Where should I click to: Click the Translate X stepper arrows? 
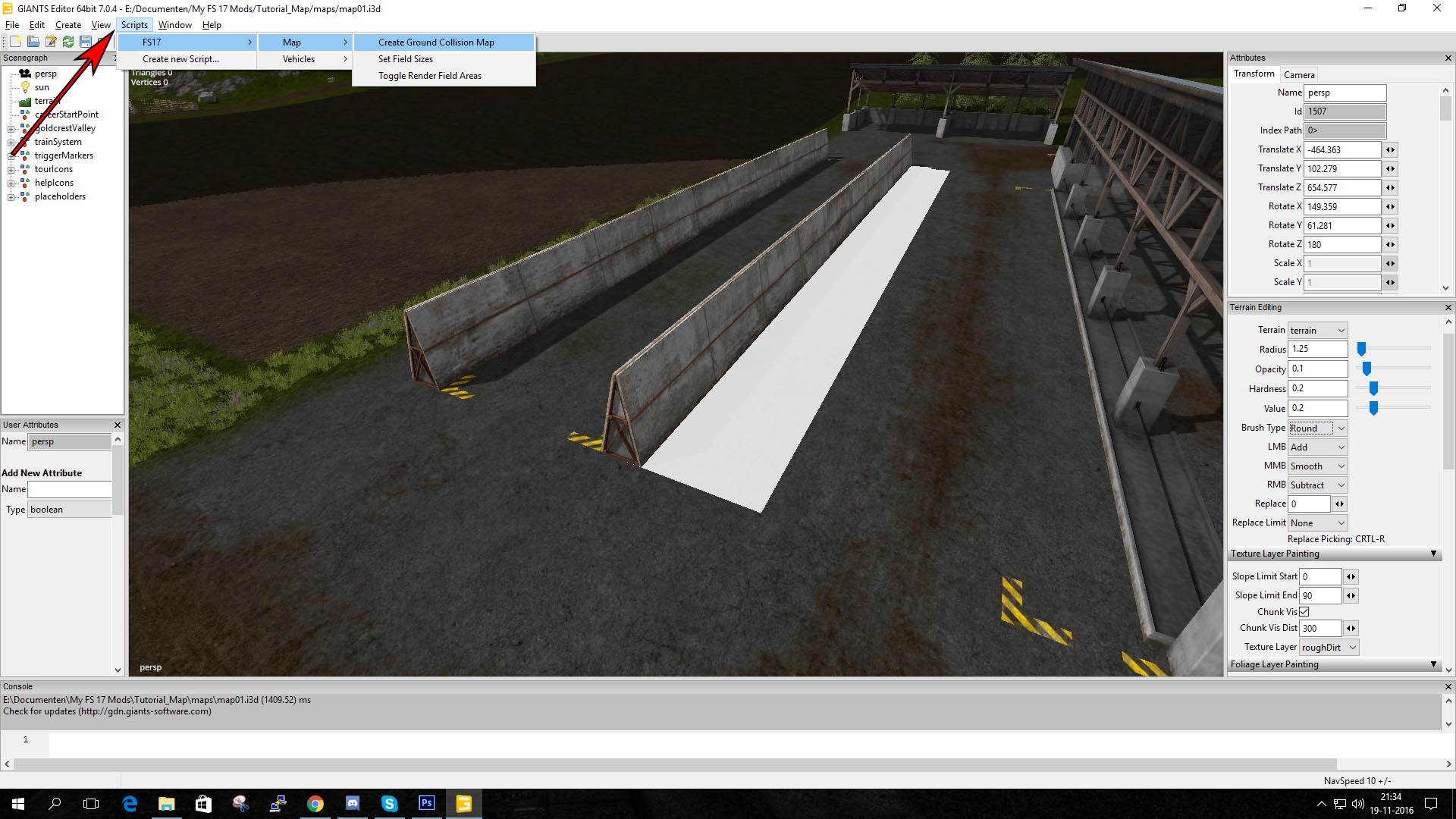coord(1390,150)
